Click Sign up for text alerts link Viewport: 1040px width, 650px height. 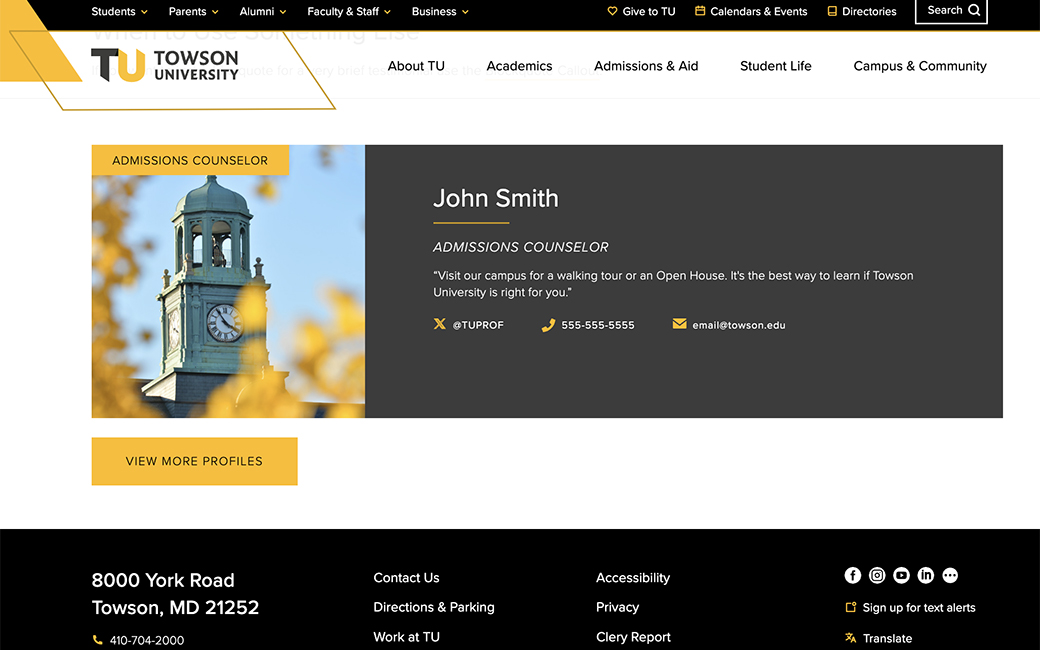click(x=919, y=608)
